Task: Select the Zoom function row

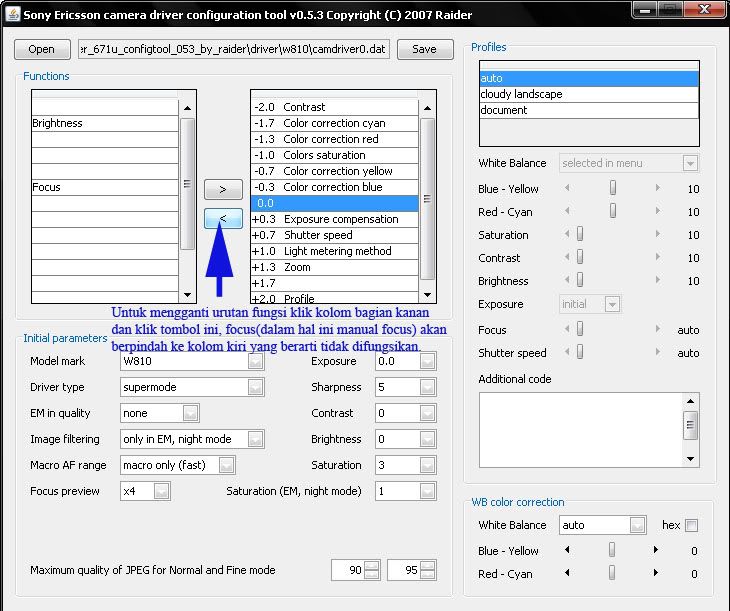Action: [x=334, y=267]
